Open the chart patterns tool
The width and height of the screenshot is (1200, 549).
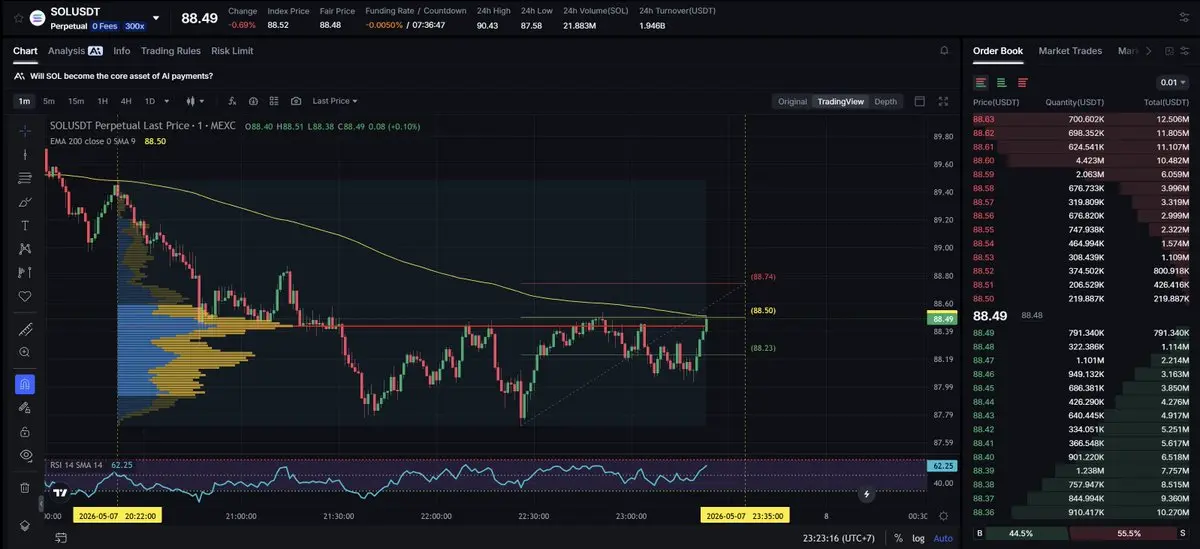(25, 249)
